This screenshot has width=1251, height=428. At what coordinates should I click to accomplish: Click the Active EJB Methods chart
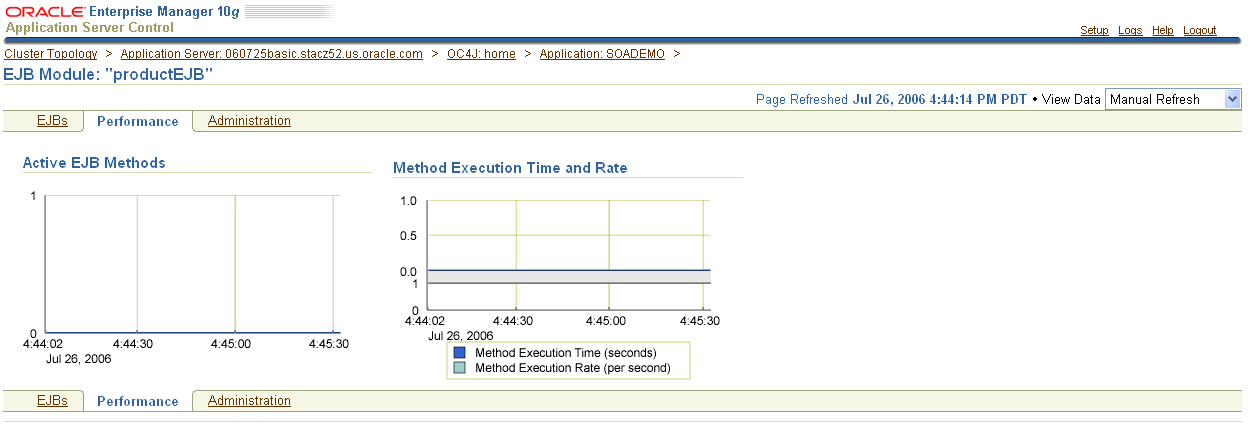pyautogui.click(x=190, y=264)
